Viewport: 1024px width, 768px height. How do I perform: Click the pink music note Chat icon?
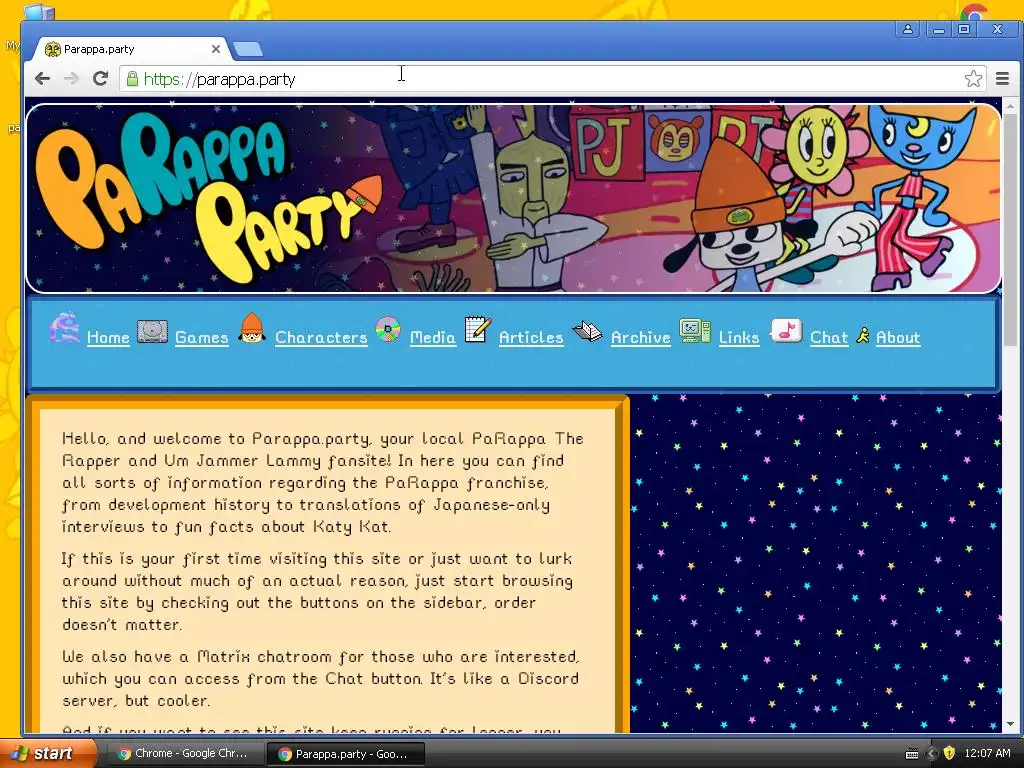(786, 330)
